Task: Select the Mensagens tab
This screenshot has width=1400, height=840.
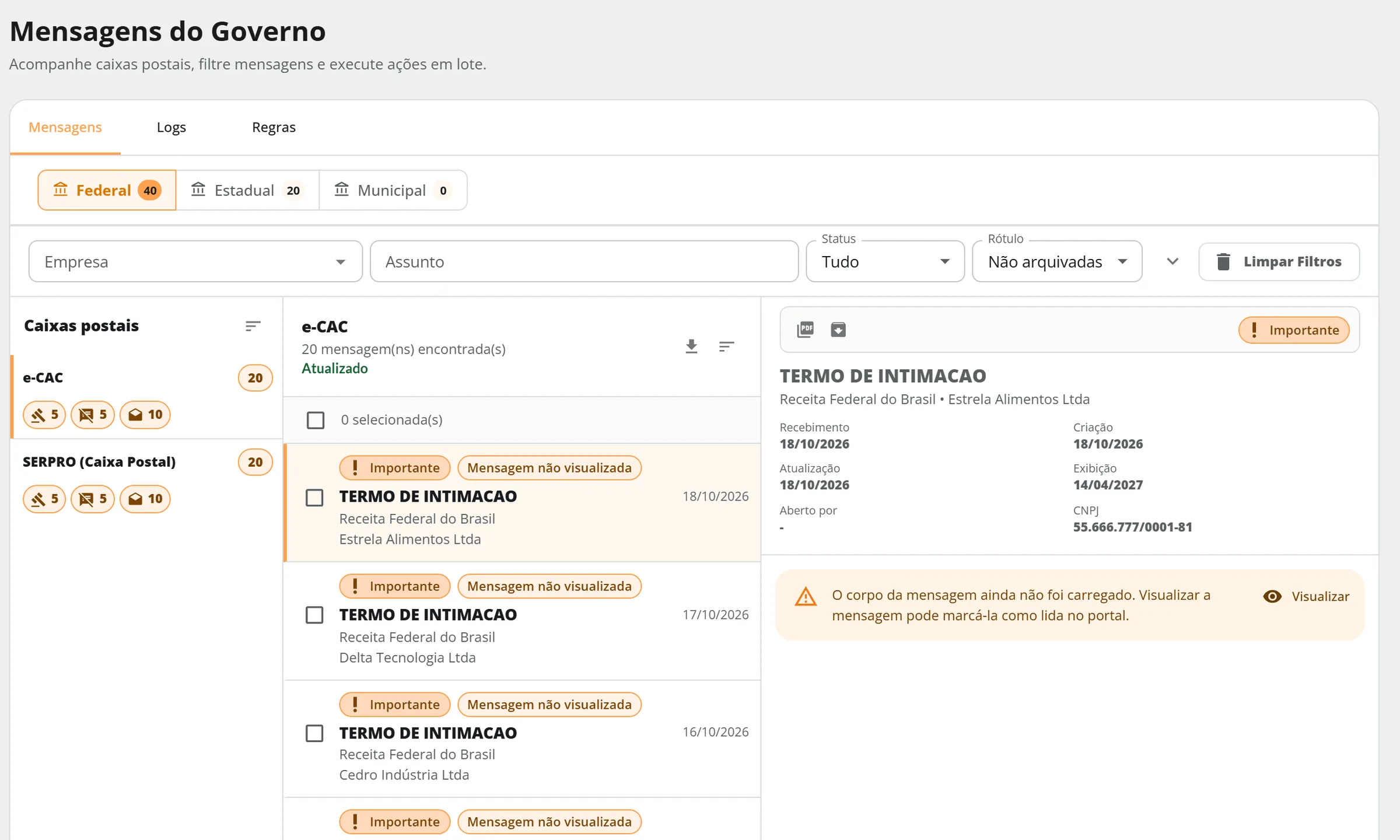Action: click(x=65, y=127)
